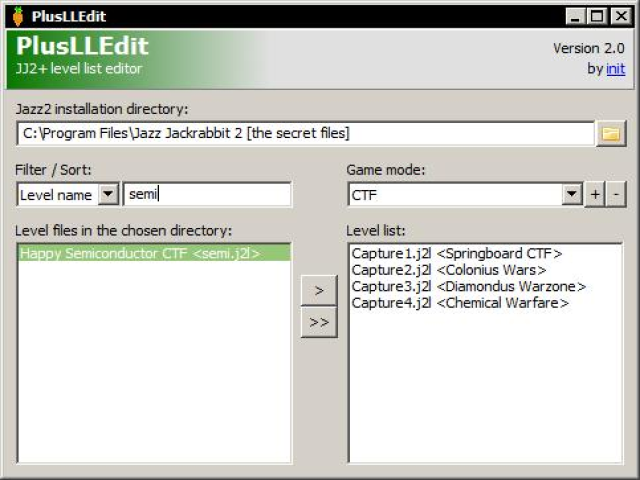Select Happy Semiconductor CTF <semi.j2l> entry
The image size is (640, 480).
(x=154, y=253)
